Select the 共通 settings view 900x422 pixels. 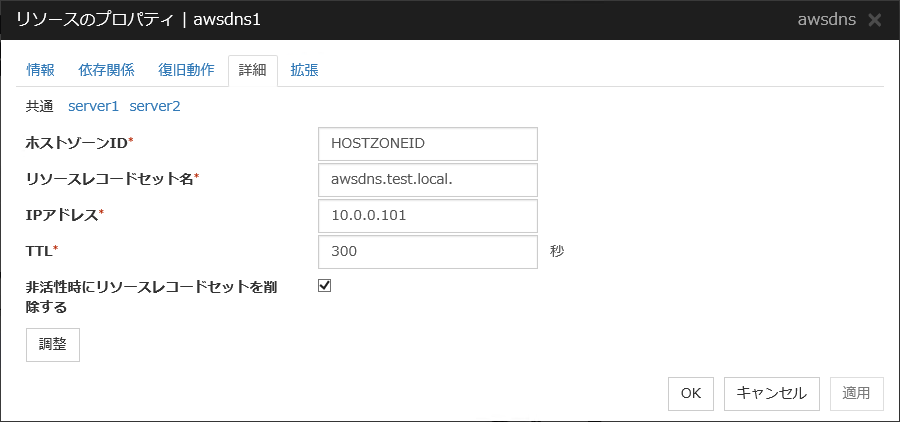click(x=40, y=105)
